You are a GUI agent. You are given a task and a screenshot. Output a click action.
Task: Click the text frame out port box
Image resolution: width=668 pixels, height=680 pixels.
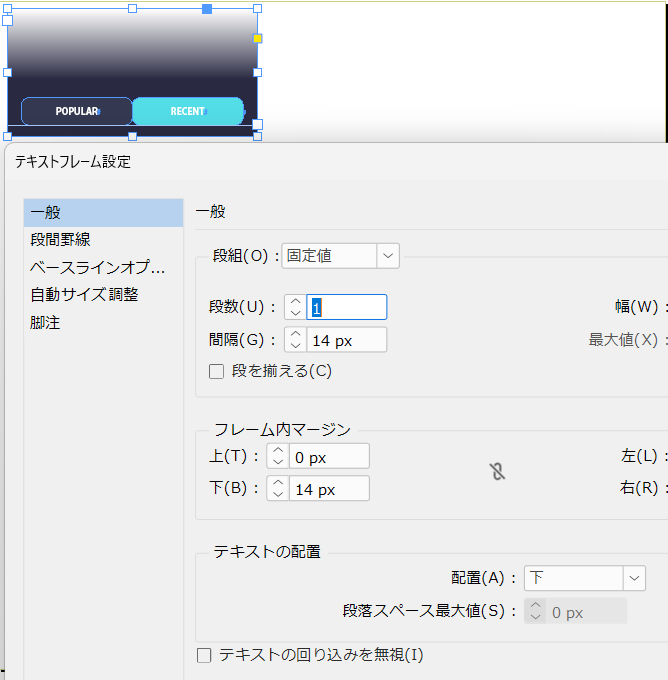[x=256, y=125]
